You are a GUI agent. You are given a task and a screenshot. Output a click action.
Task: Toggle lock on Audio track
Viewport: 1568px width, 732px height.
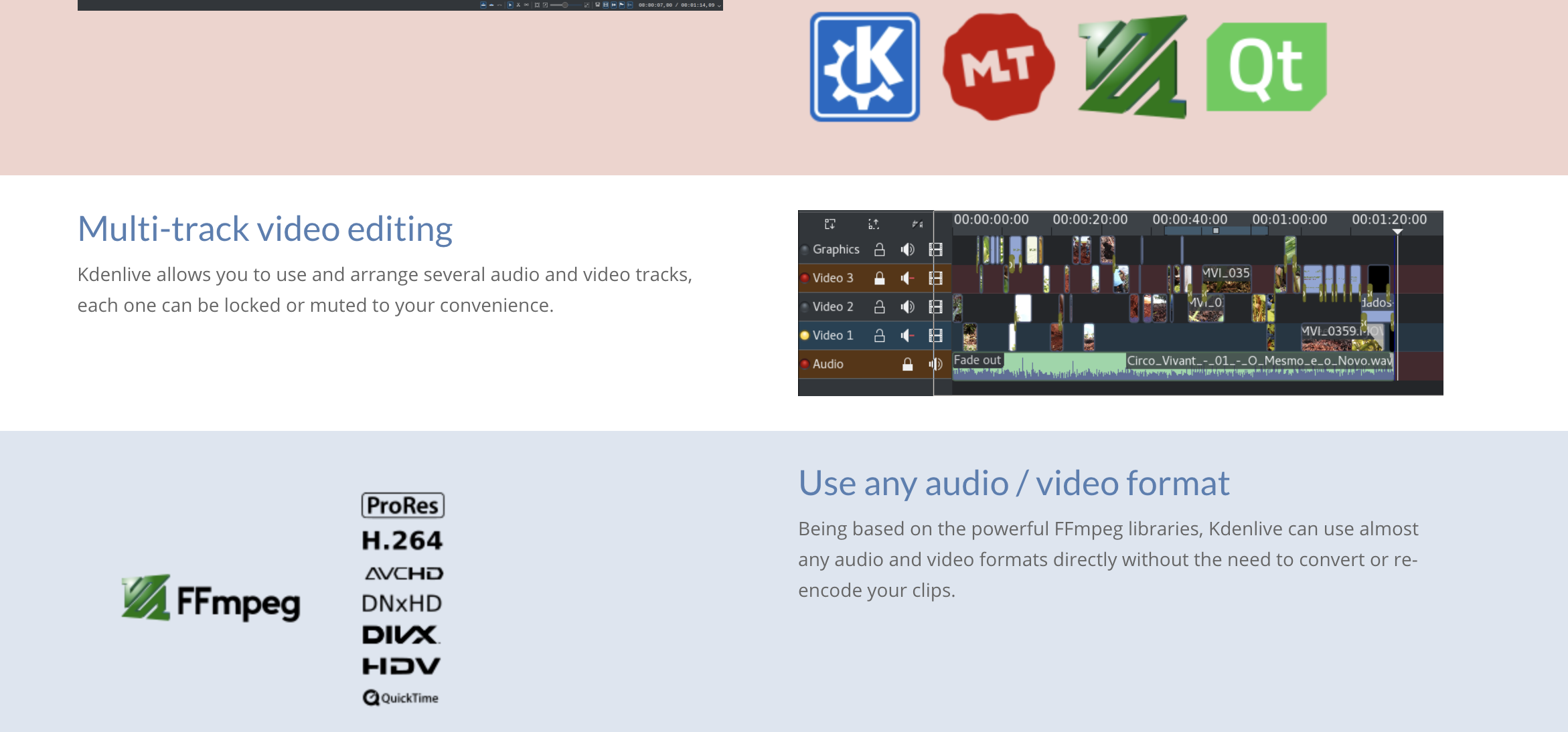(907, 364)
